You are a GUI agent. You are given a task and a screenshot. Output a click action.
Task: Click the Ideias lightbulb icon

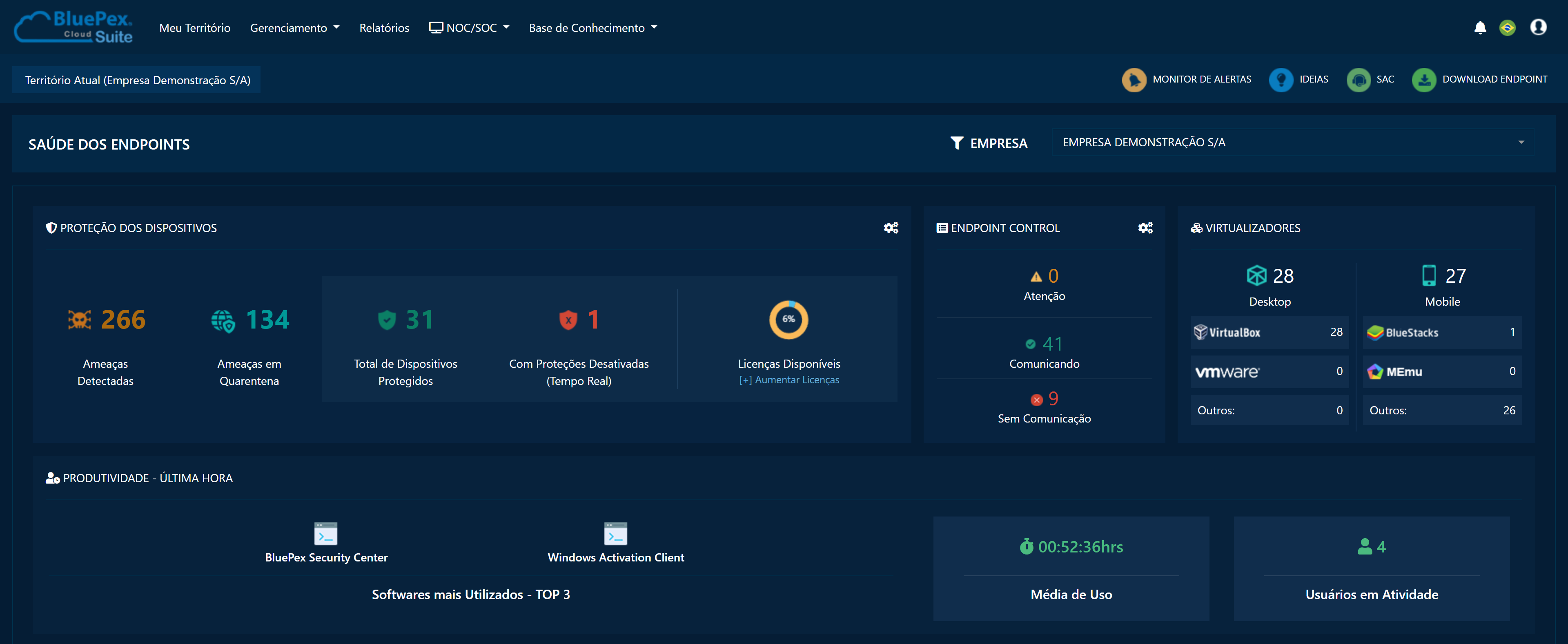click(x=1281, y=80)
